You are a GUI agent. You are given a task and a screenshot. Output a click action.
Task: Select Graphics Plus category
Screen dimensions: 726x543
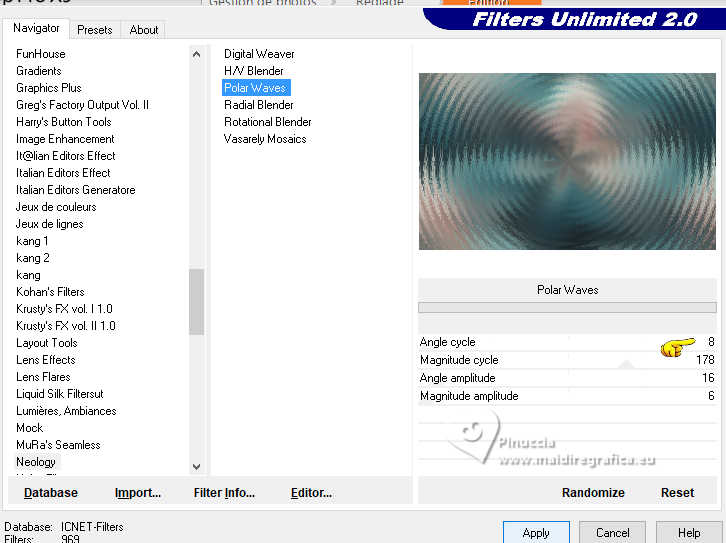49,88
